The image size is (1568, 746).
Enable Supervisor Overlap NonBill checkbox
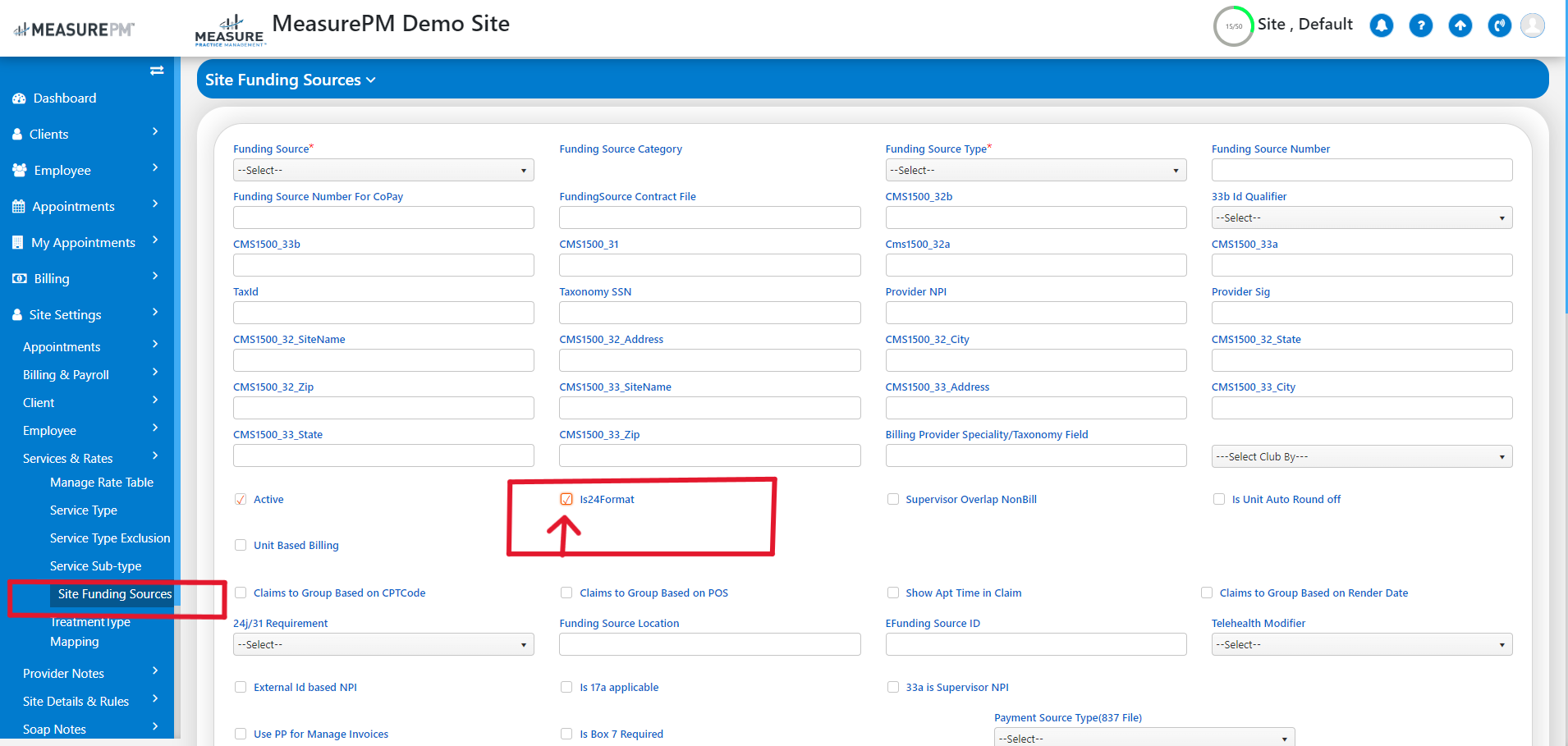pyautogui.click(x=893, y=499)
